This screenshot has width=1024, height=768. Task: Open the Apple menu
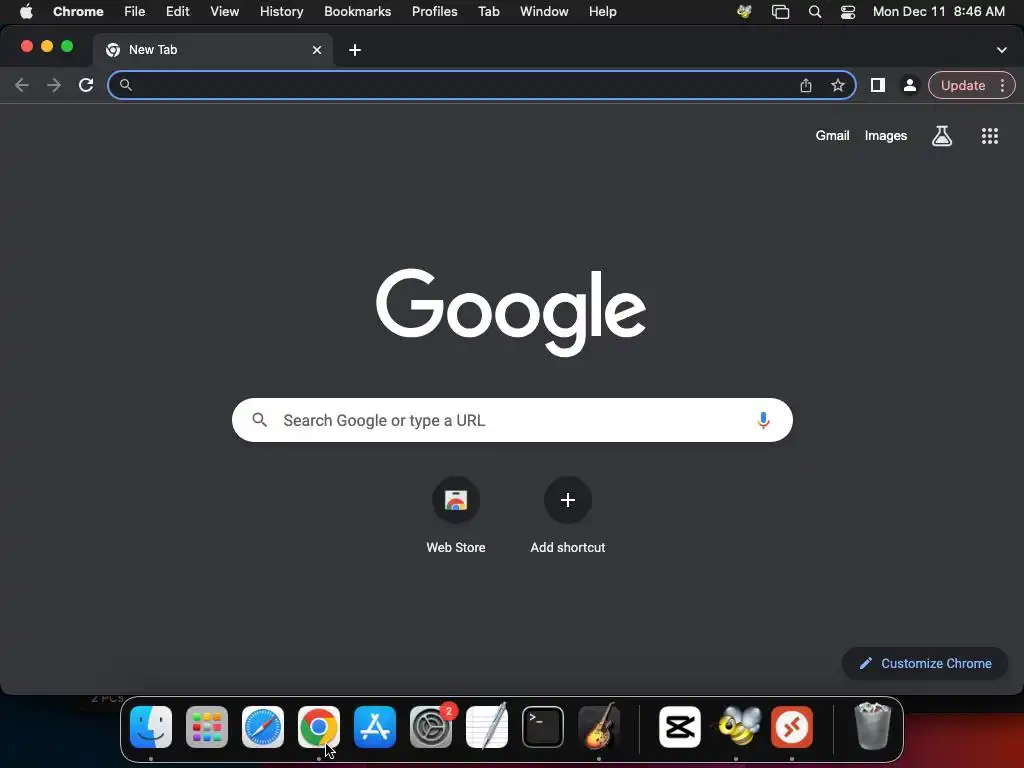point(26,12)
